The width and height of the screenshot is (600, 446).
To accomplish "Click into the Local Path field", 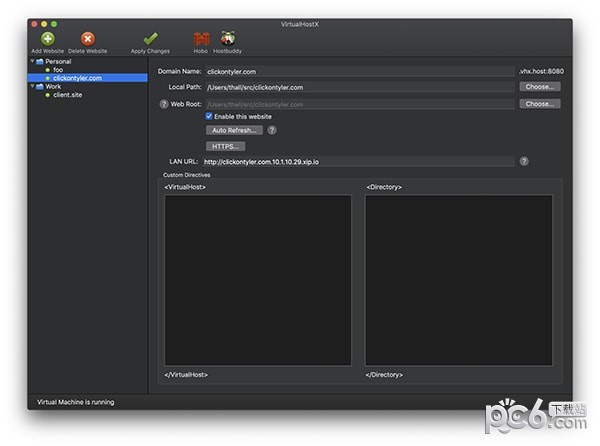I will coord(360,87).
